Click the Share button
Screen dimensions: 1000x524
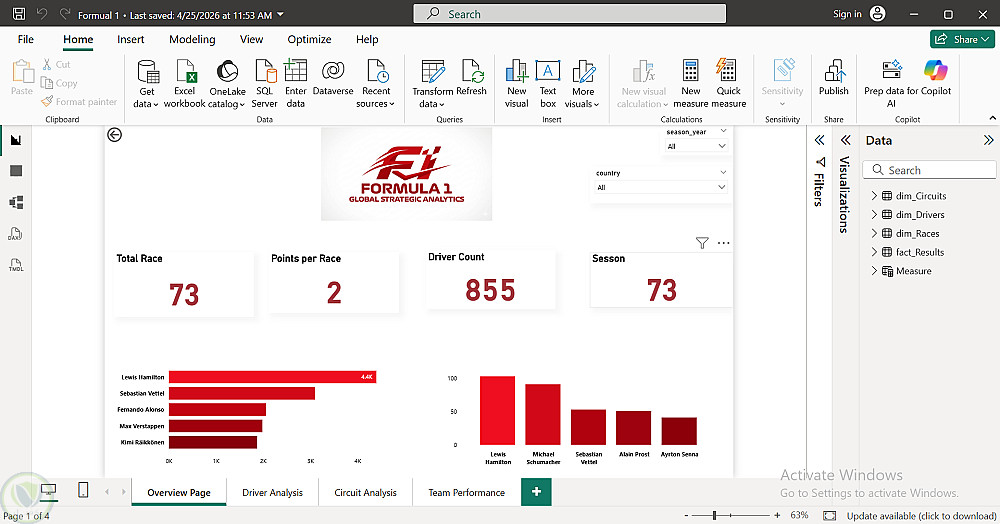(x=962, y=40)
